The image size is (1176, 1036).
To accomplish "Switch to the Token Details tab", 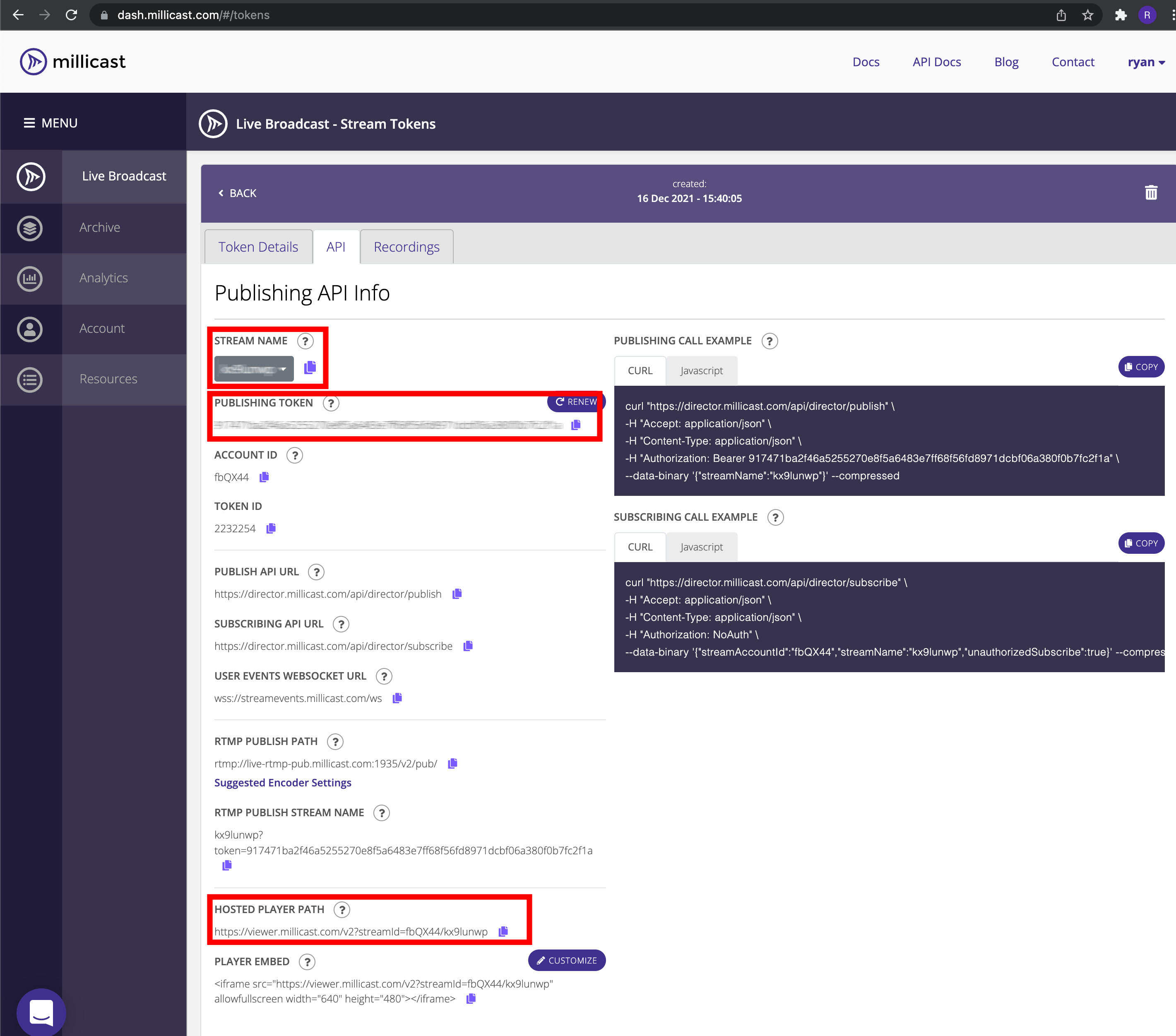I will (258, 247).
